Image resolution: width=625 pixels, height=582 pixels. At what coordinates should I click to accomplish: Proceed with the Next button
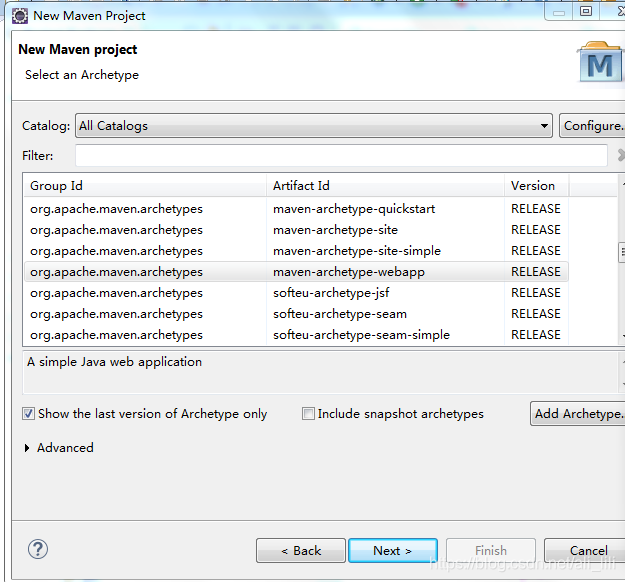[x=393, y=551]
